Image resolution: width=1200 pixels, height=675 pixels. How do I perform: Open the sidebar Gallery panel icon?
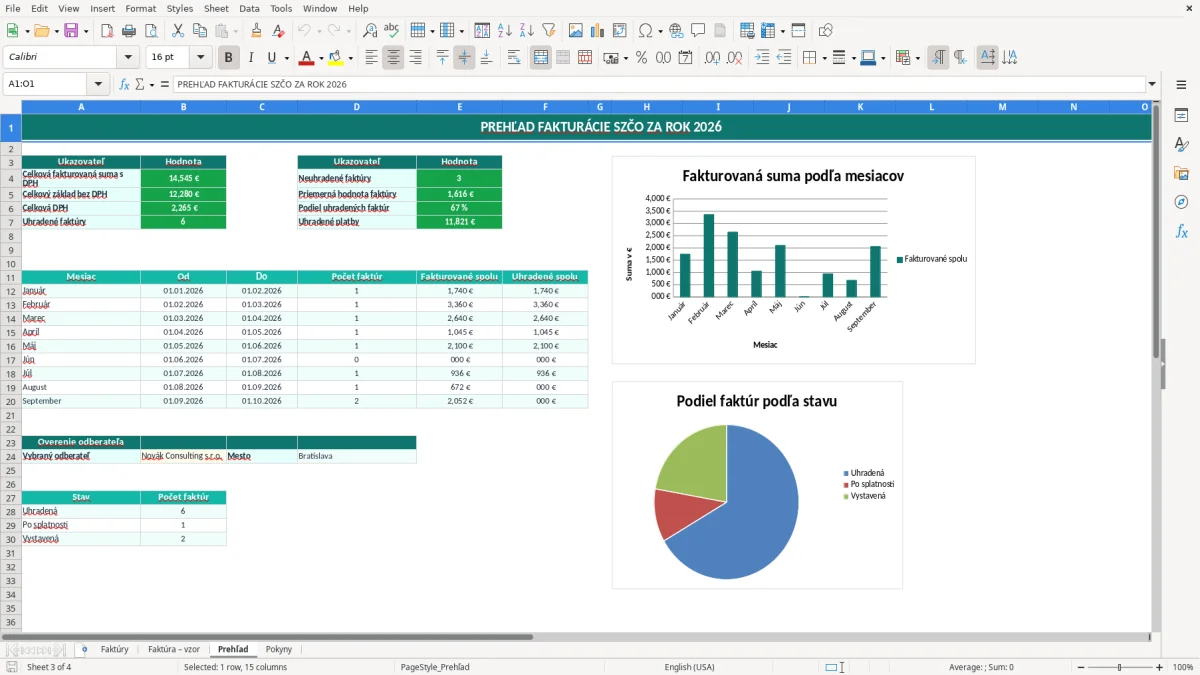(x=1181, y=173)
